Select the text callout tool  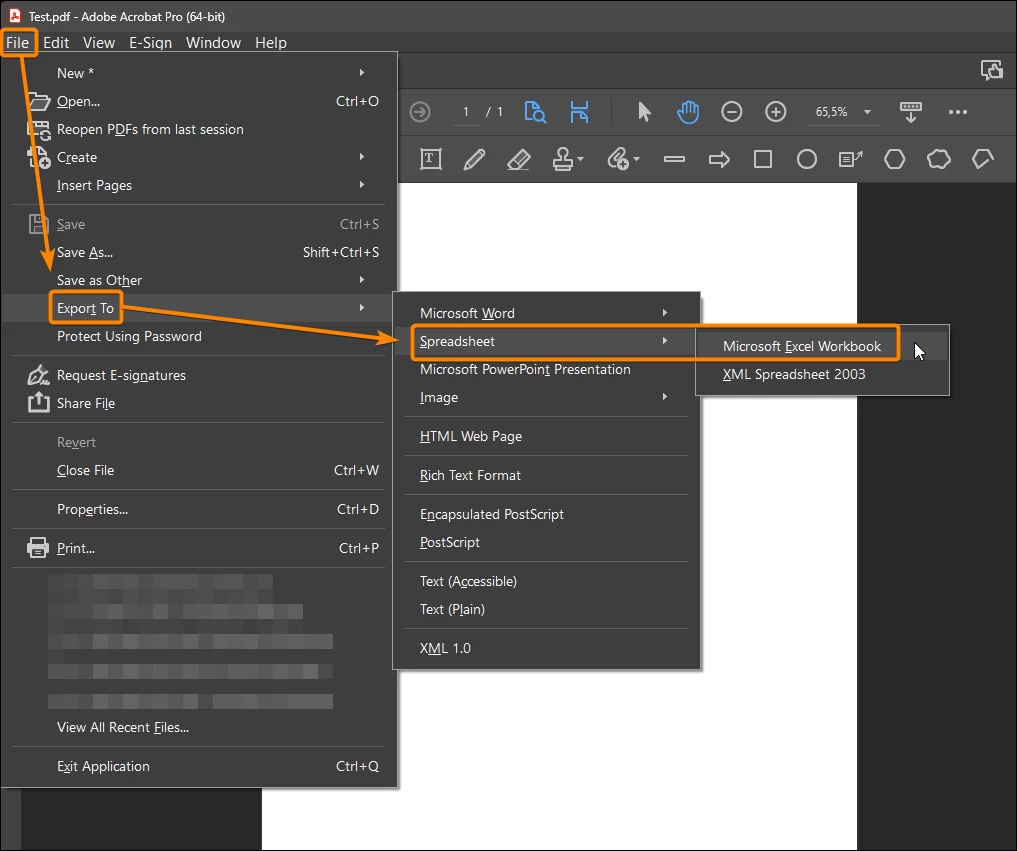point(850,159)
